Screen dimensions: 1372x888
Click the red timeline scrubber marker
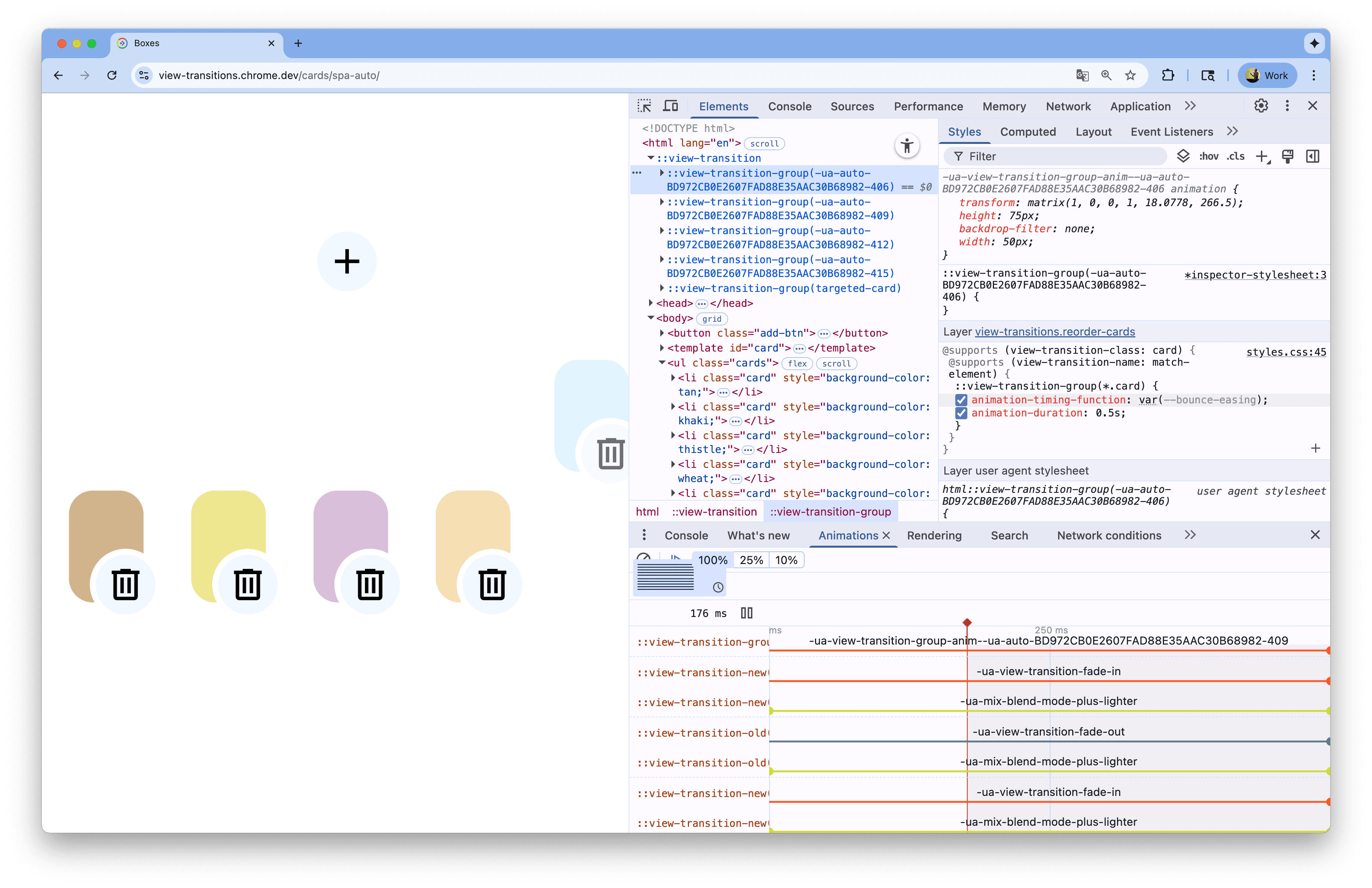tap(967, 623)
